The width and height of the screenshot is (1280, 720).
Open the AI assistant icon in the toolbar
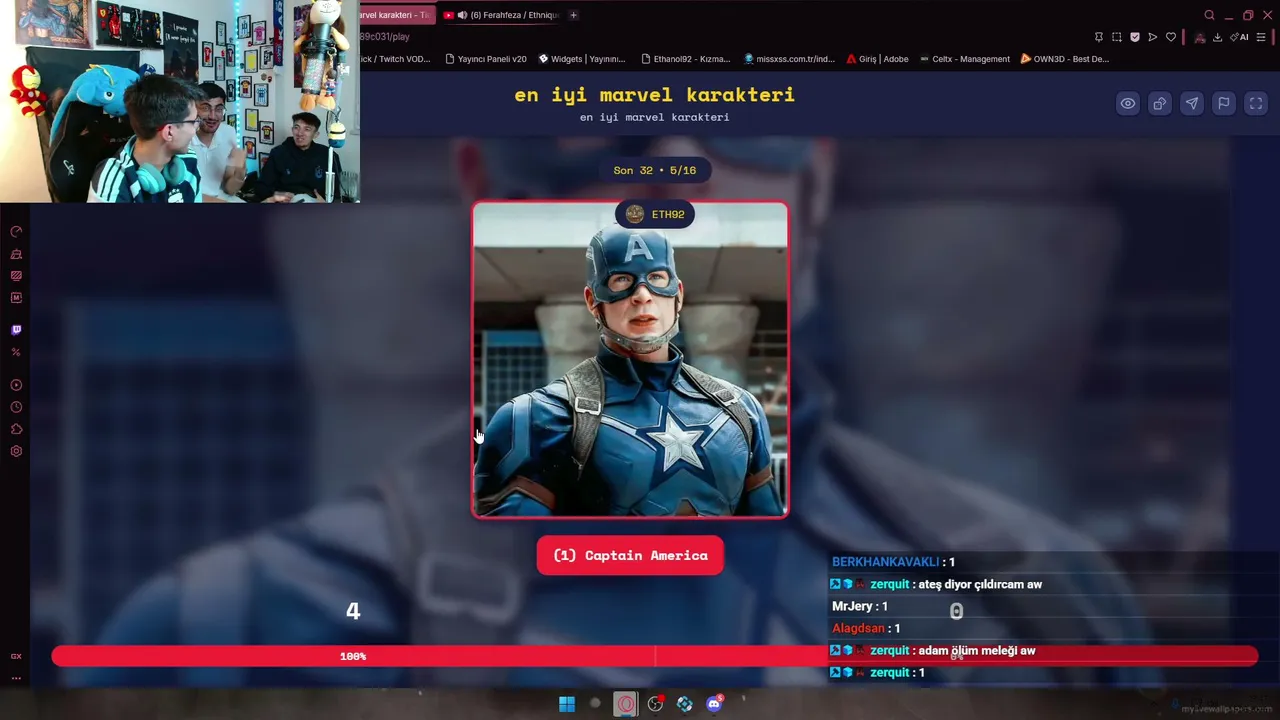point(1240,37)
